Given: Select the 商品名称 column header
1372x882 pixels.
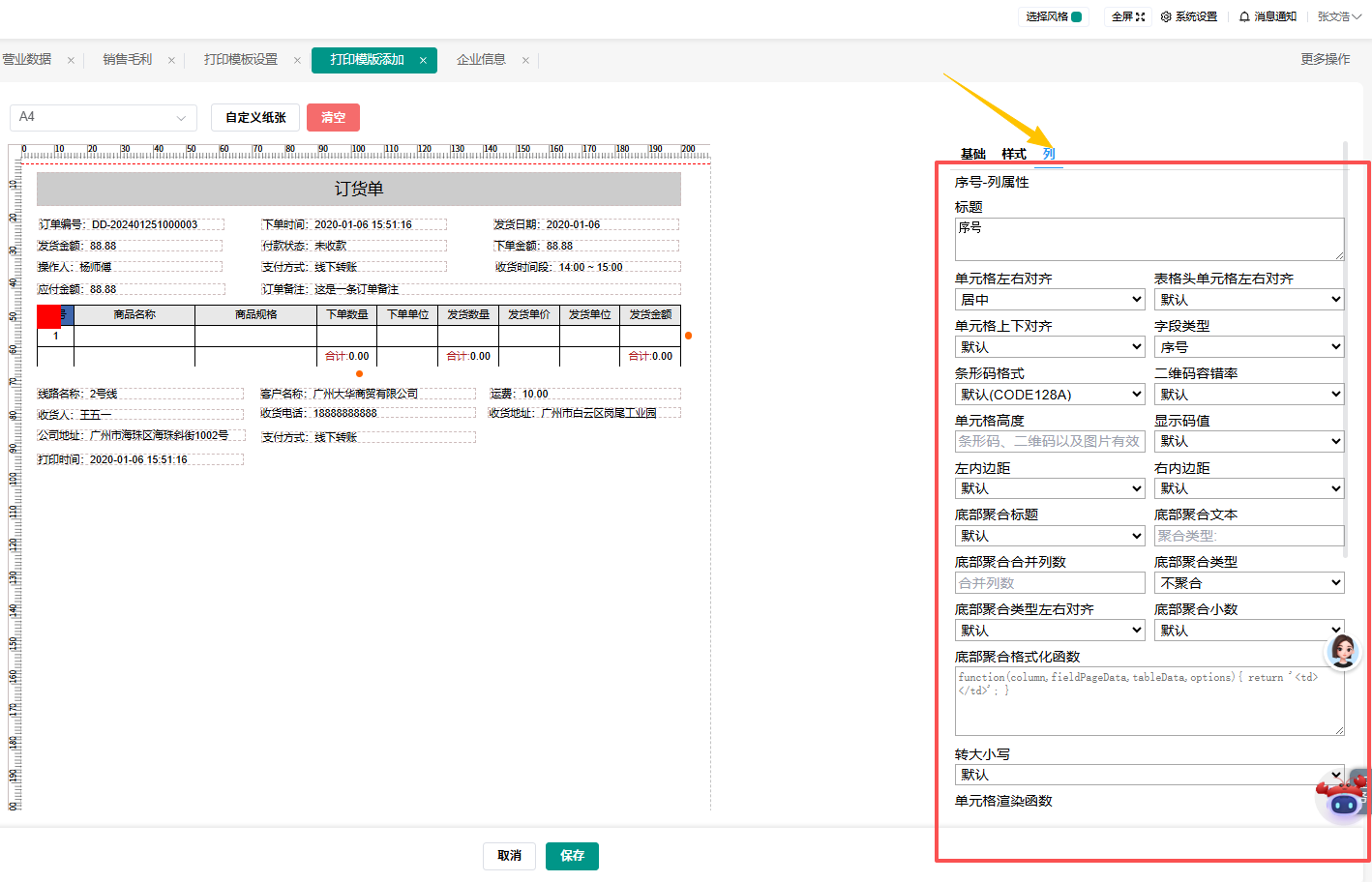Looking at the screenshot, I should pos(134,315).
